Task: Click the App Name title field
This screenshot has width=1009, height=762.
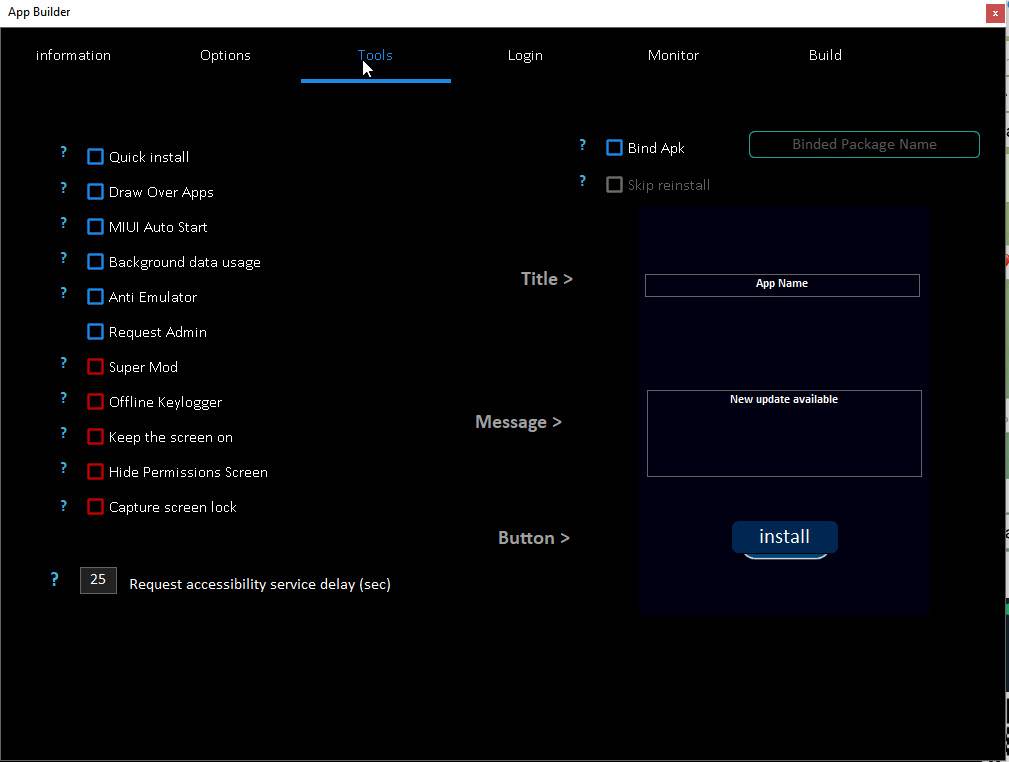Action: 782,285
